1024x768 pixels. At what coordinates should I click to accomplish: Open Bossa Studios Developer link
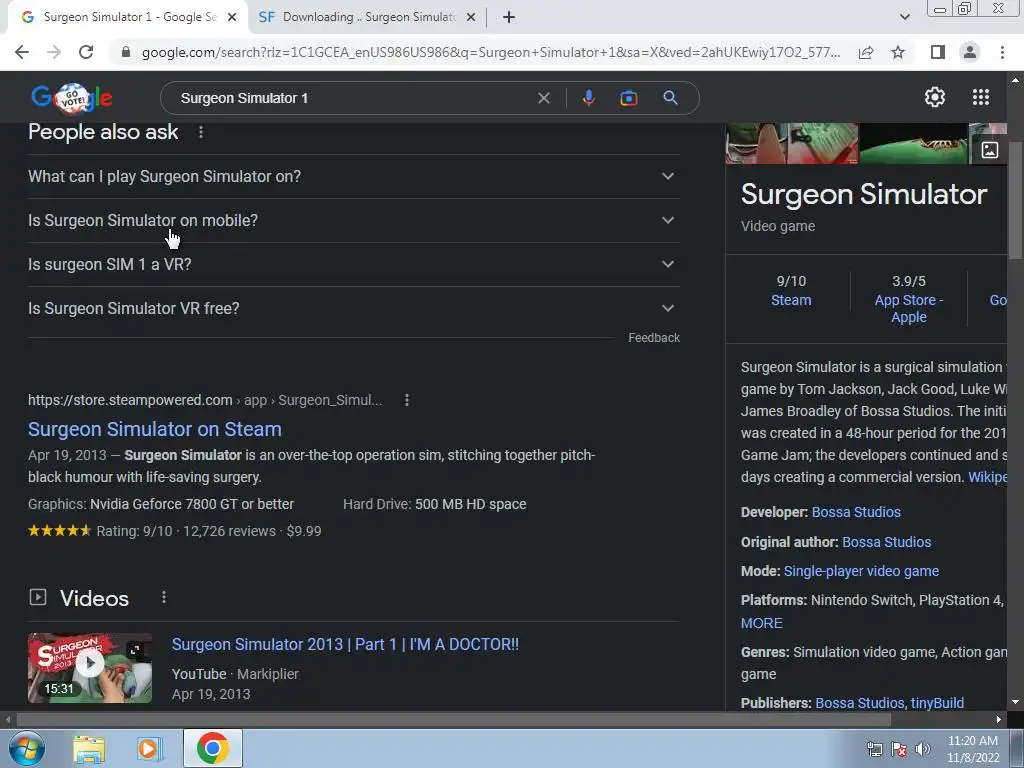[x=856, y=512]
